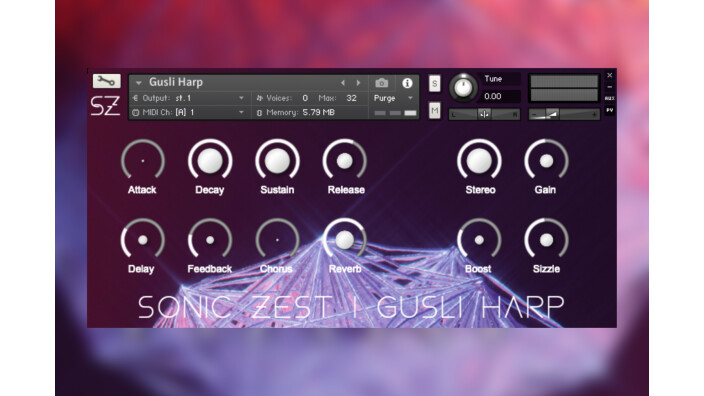Screen dimensions: 704x396
Task: Show instrument info with the i icon
Action: point(407,83)
